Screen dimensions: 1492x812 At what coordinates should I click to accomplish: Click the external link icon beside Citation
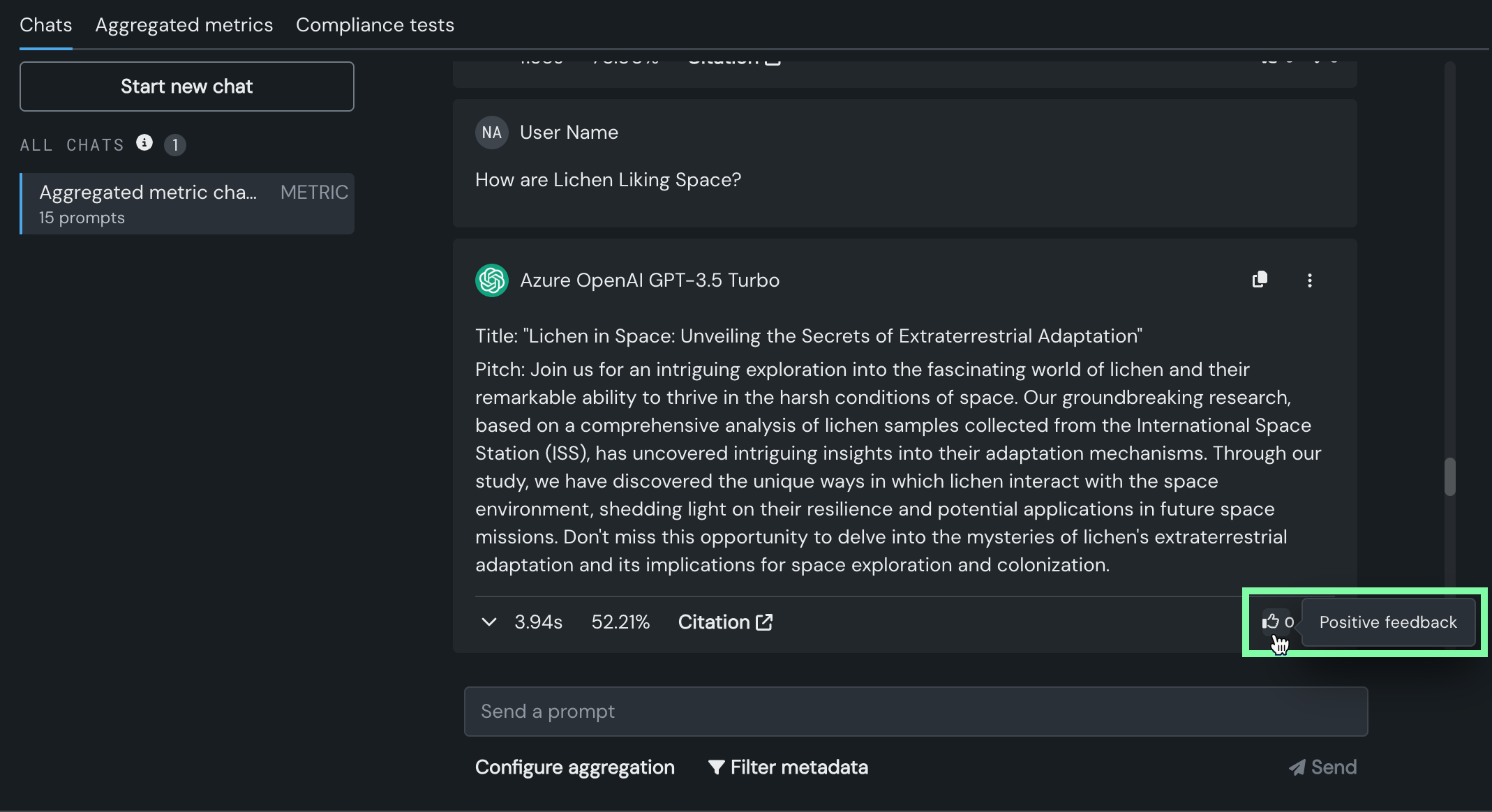click(x=765, y=622)
